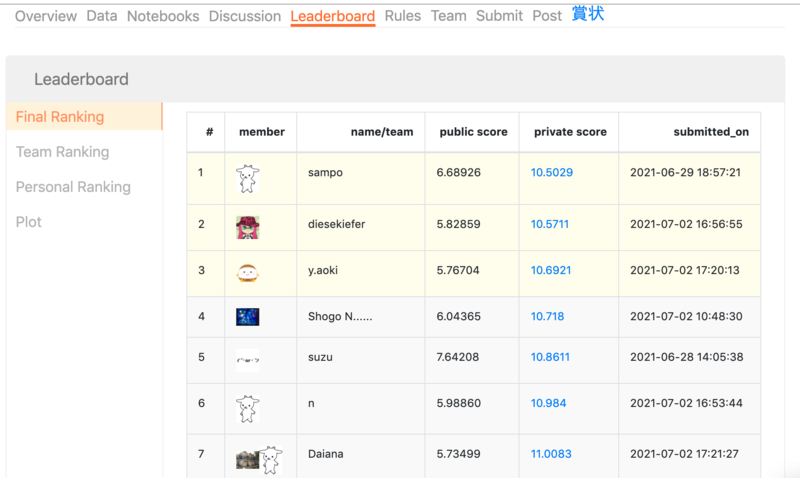Viewport: 800px width, 478px height.
Task: Click public score 6.68926
Action: tap(458, 172)
